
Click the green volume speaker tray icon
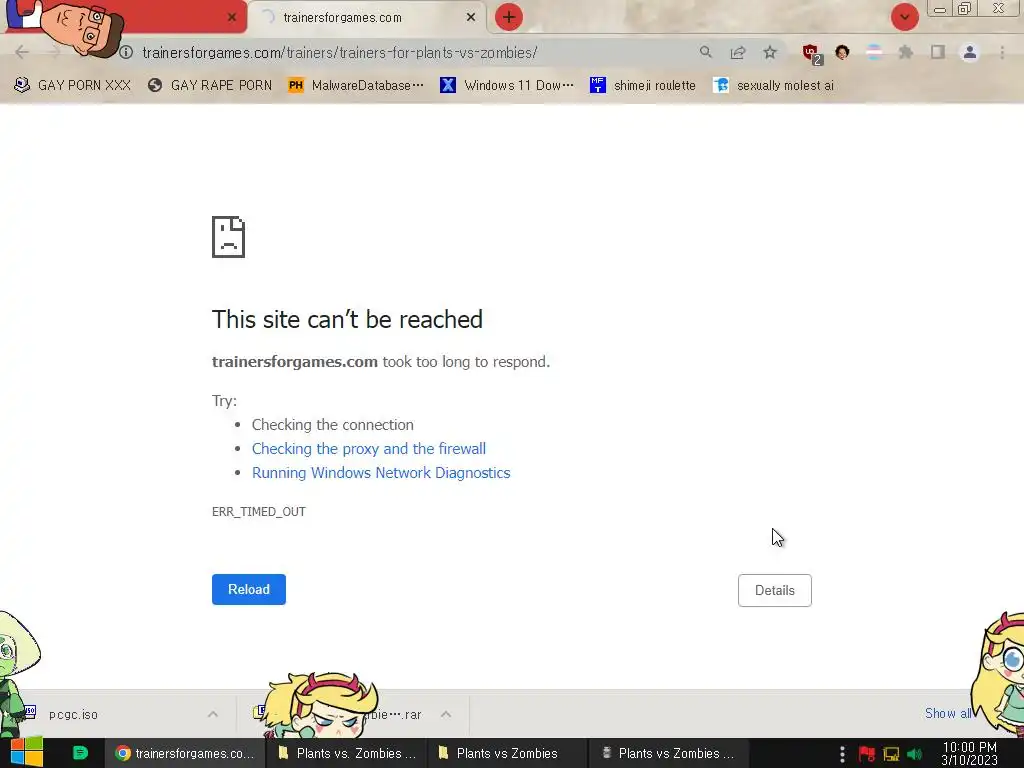tap(914, 754)
